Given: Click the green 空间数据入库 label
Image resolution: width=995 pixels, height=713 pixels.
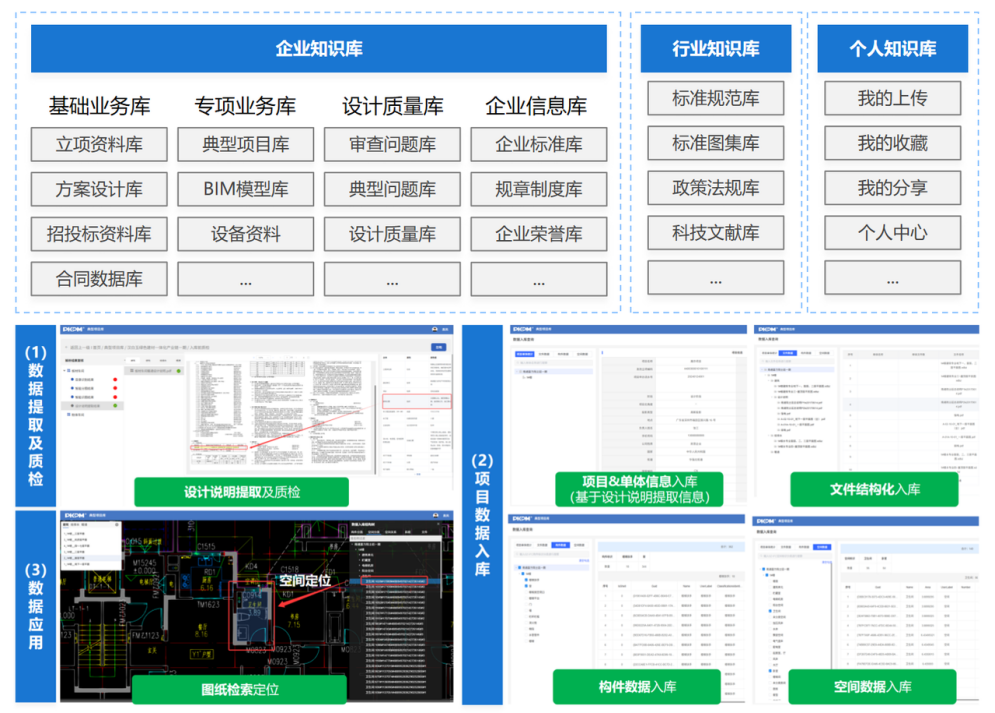Looking at the screenshot, I should [873, 686].
